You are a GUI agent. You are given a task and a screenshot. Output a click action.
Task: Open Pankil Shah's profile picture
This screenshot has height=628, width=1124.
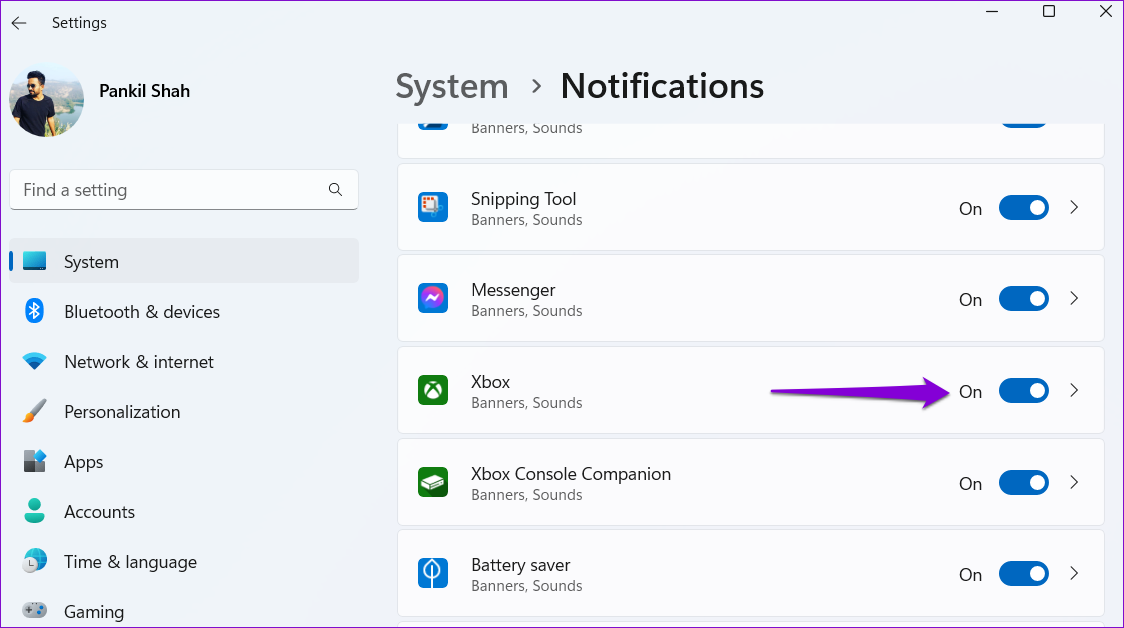47,100
